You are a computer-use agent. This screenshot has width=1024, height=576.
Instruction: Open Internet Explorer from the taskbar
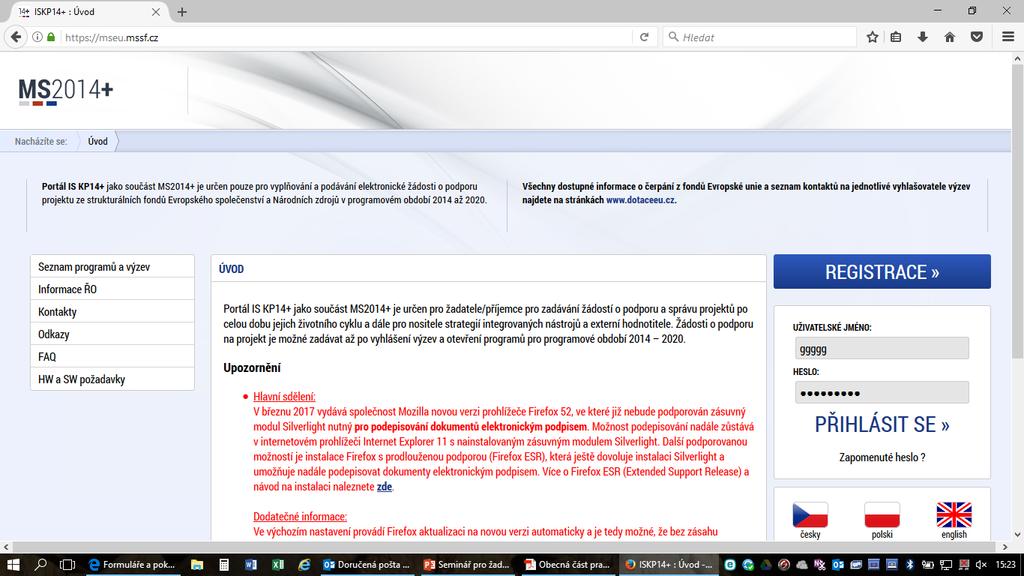pos(304,564)
